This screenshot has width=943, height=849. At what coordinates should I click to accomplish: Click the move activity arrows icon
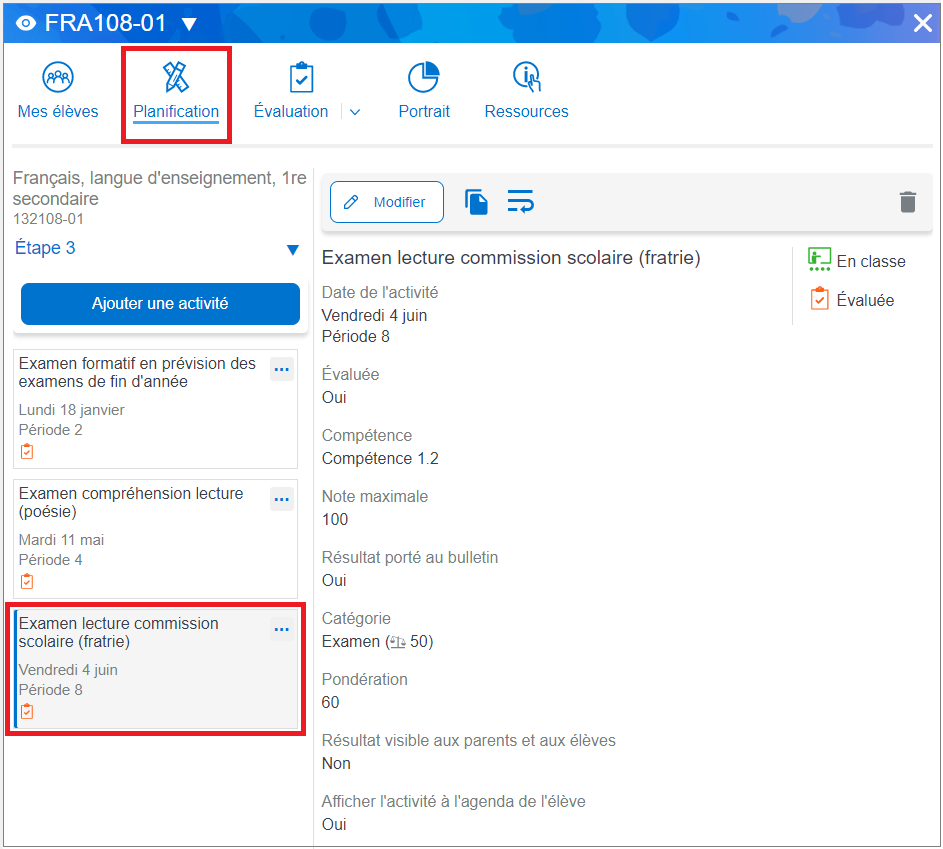[520, 202]
